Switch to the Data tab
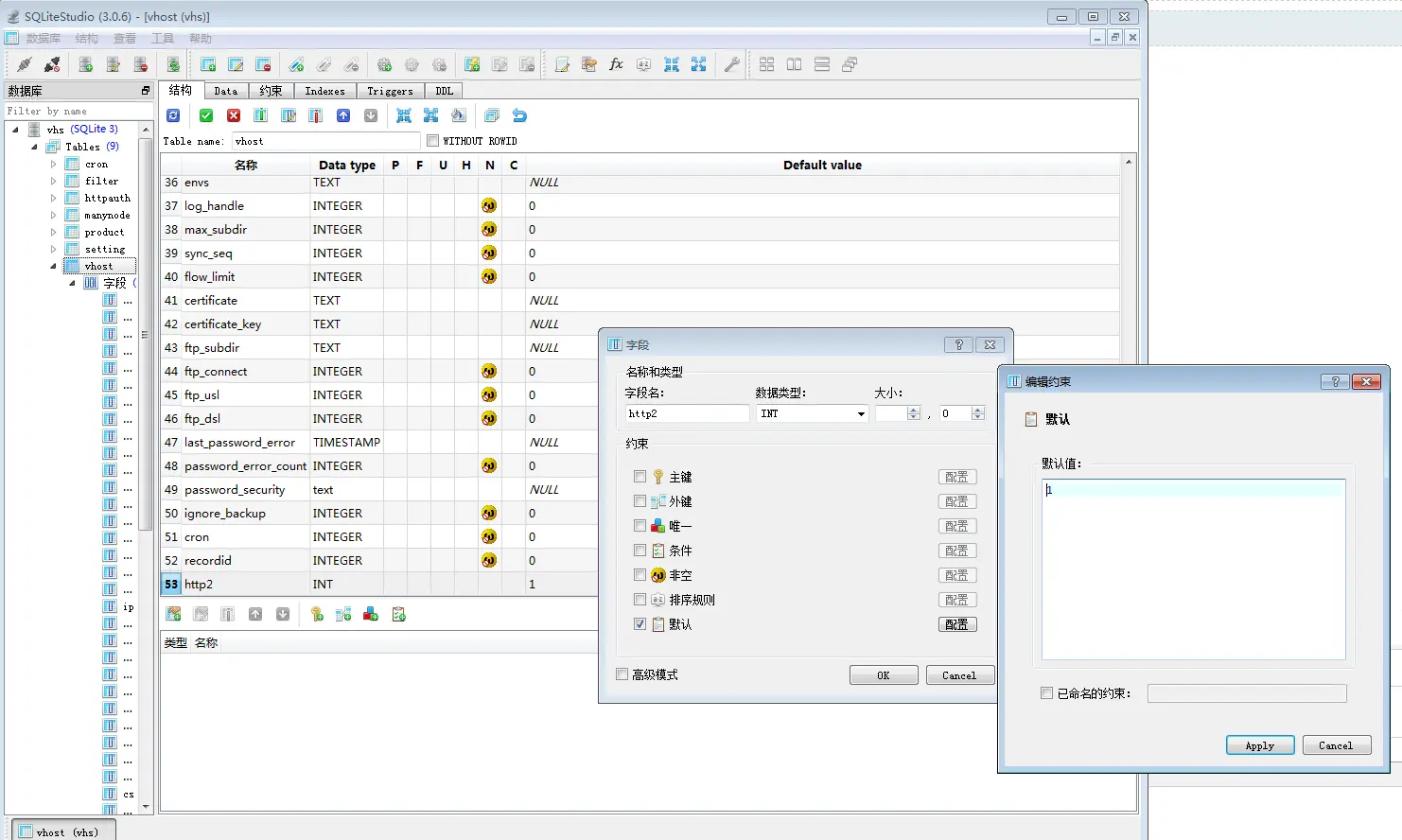Screen dimensions: 1402x840 click(225, 91)
